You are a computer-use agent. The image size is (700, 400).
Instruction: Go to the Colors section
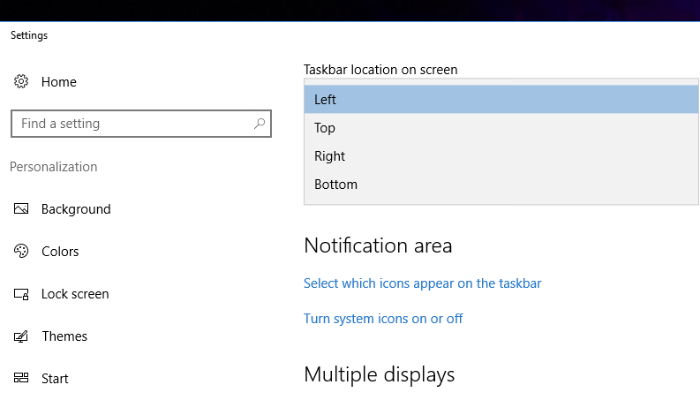60,251
